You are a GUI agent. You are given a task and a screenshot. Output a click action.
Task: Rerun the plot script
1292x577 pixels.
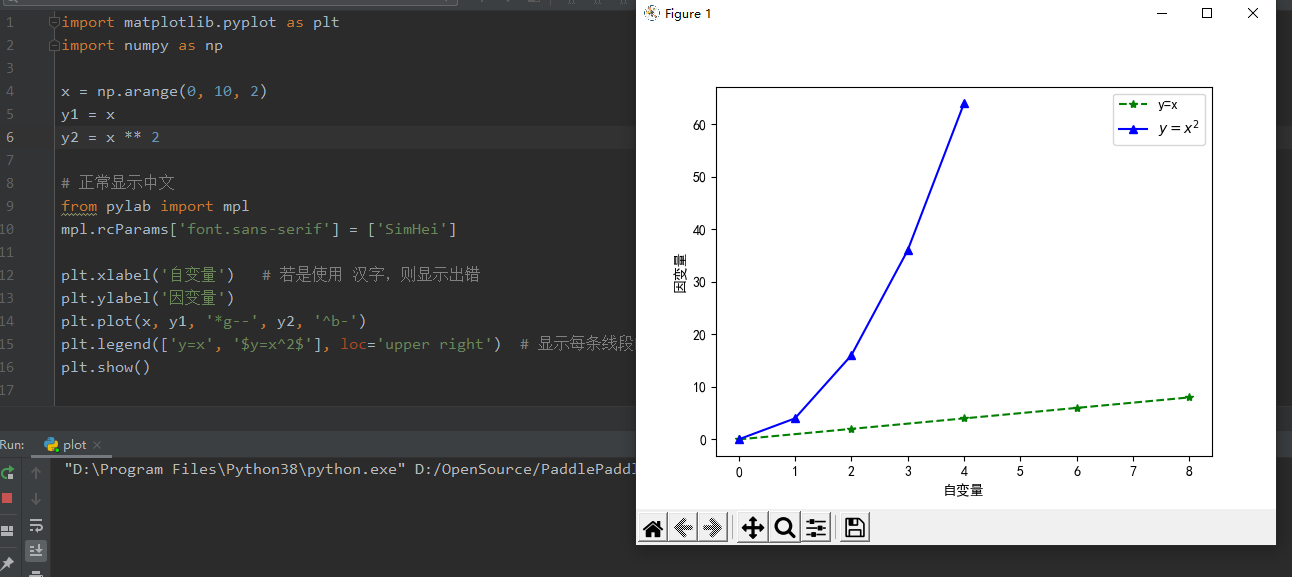pyautogui.click(x=7, y=472)
